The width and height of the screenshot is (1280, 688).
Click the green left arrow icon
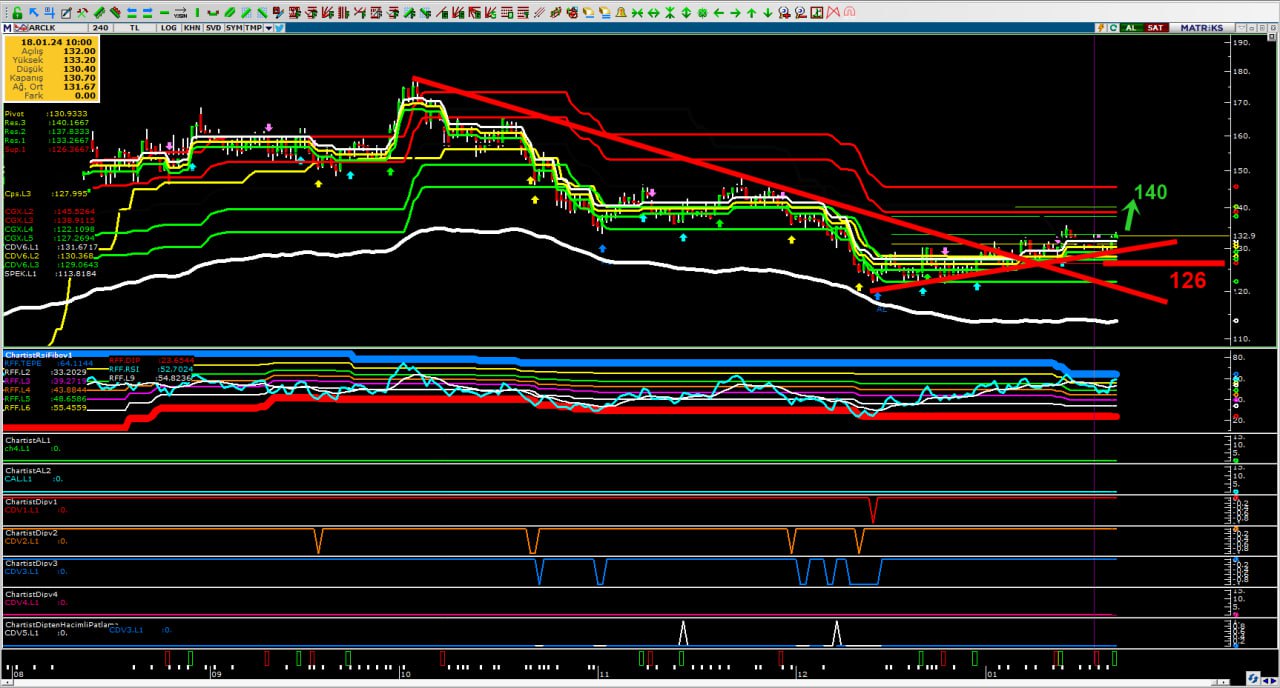[x=718, y=13]
